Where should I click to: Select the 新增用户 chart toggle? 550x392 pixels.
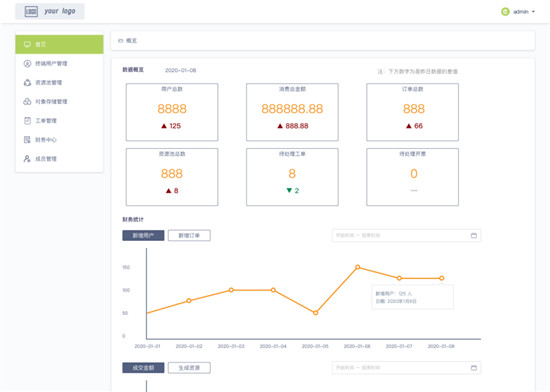[x=143, y=235]
